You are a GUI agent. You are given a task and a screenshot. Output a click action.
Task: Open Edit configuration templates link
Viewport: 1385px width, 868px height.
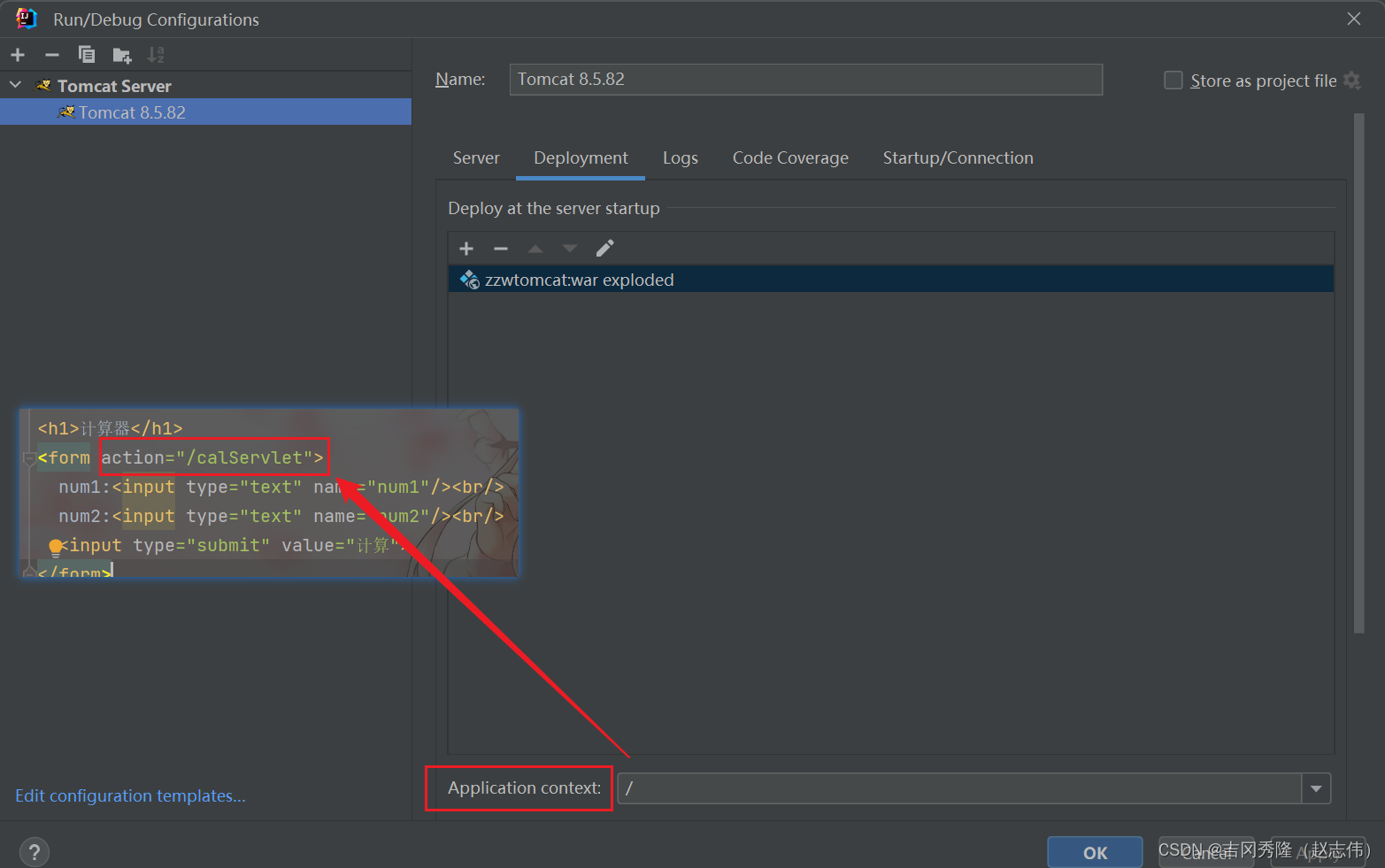coord(130,795)
